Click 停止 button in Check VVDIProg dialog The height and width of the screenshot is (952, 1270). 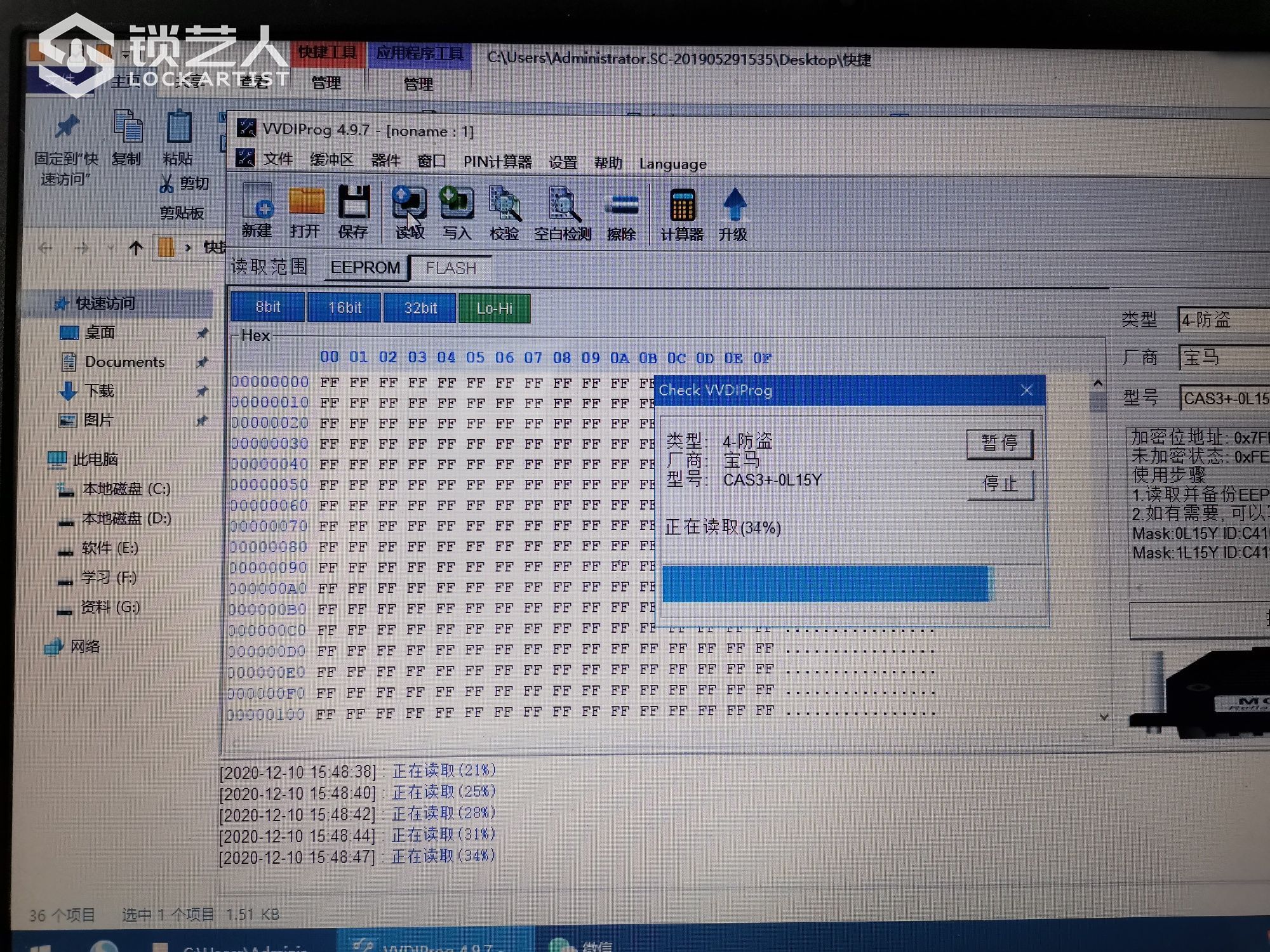[x=1000, y=484]
